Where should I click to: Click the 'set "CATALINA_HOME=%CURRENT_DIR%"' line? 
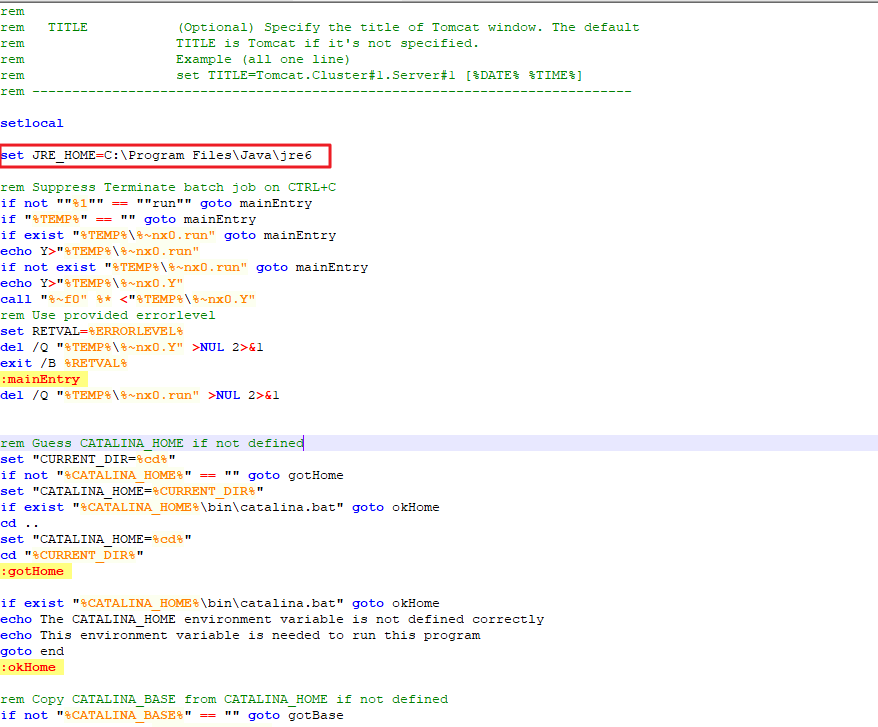132,491
